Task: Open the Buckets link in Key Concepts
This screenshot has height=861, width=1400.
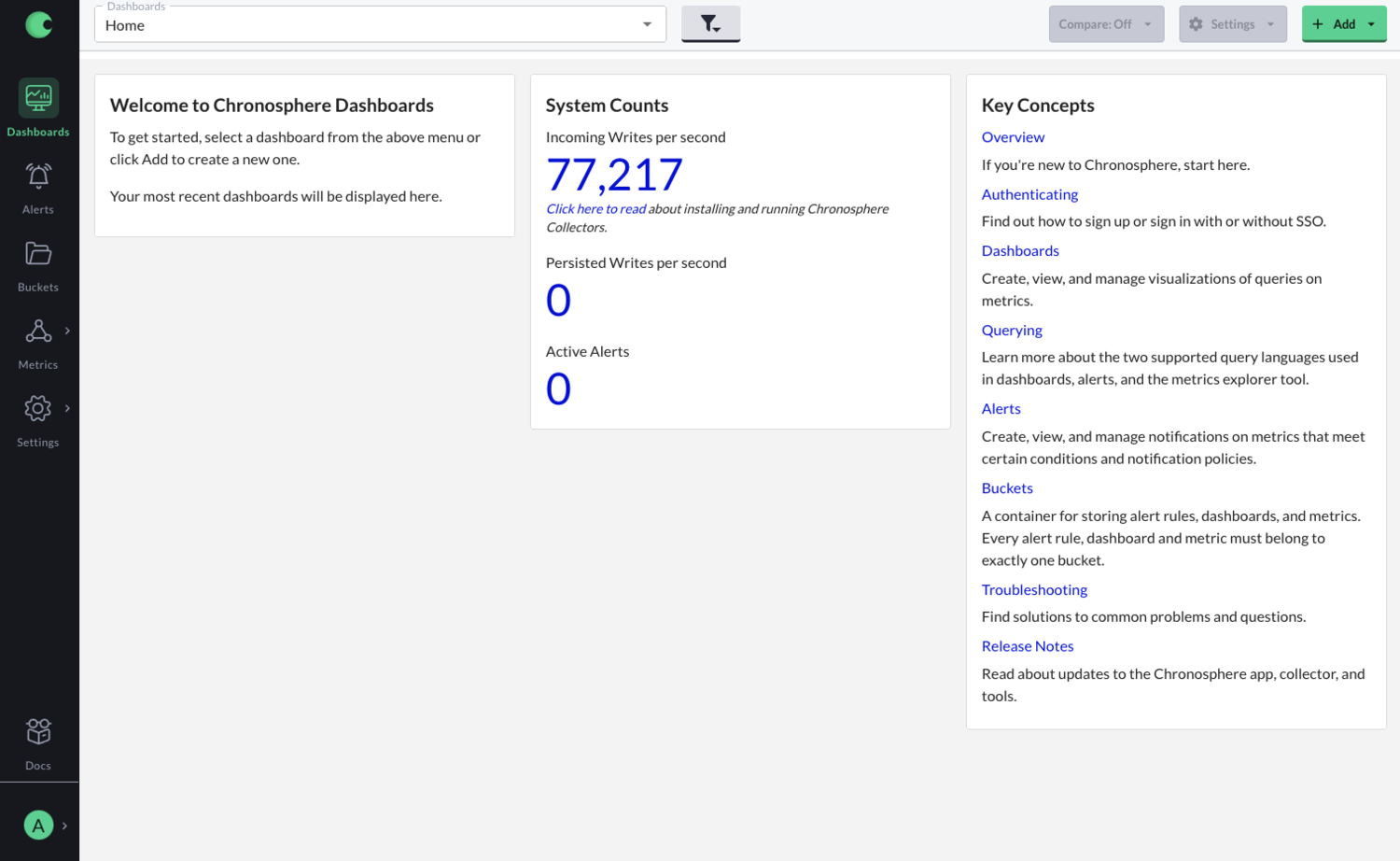Action: (x=1007, y=487)
